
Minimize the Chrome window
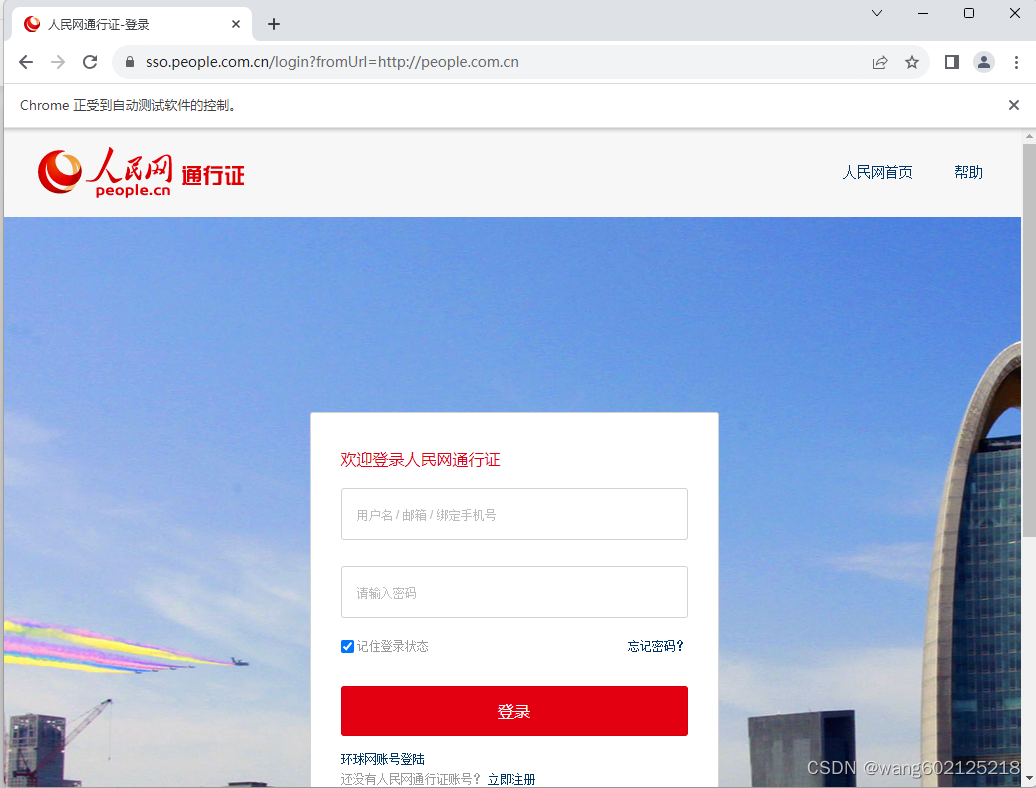pyautogui.click(x=923, y=13)
